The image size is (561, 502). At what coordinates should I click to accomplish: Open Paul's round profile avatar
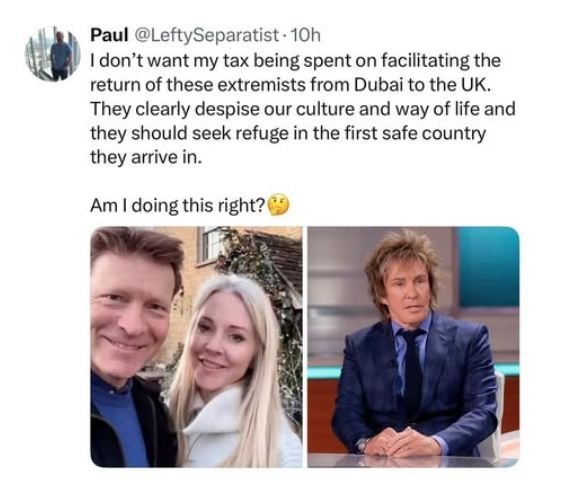coord(52,54)
